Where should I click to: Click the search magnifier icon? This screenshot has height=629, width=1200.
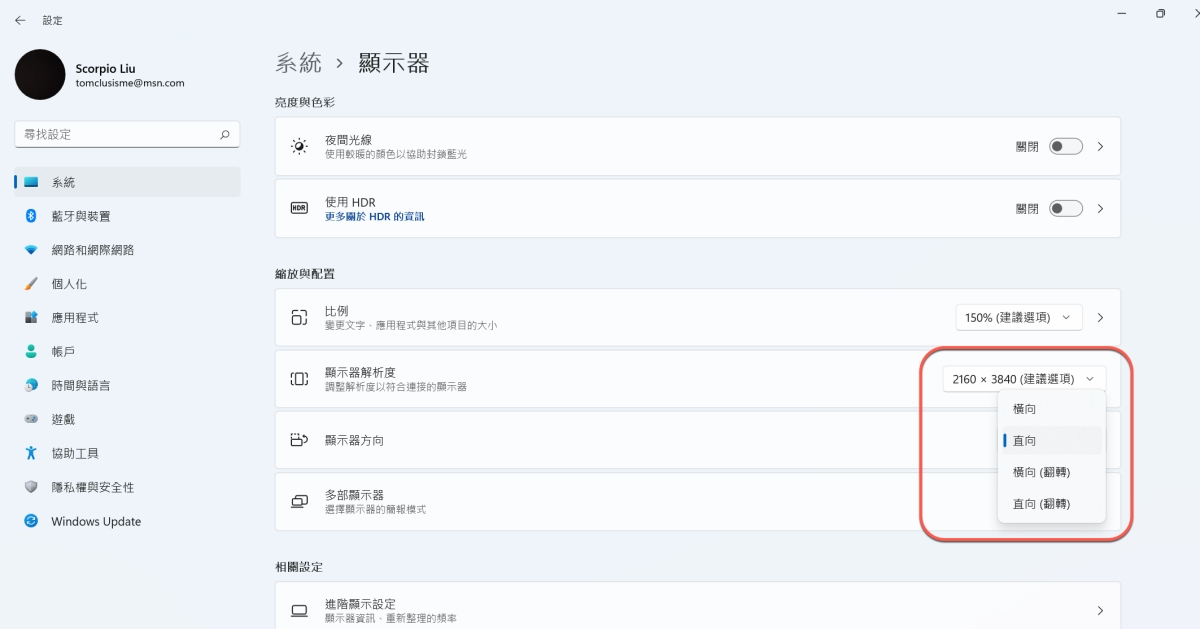(224, 134)
